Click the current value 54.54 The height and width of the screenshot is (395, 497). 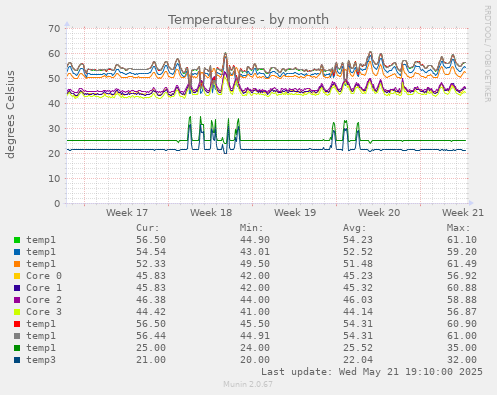[x=151, y=252]
